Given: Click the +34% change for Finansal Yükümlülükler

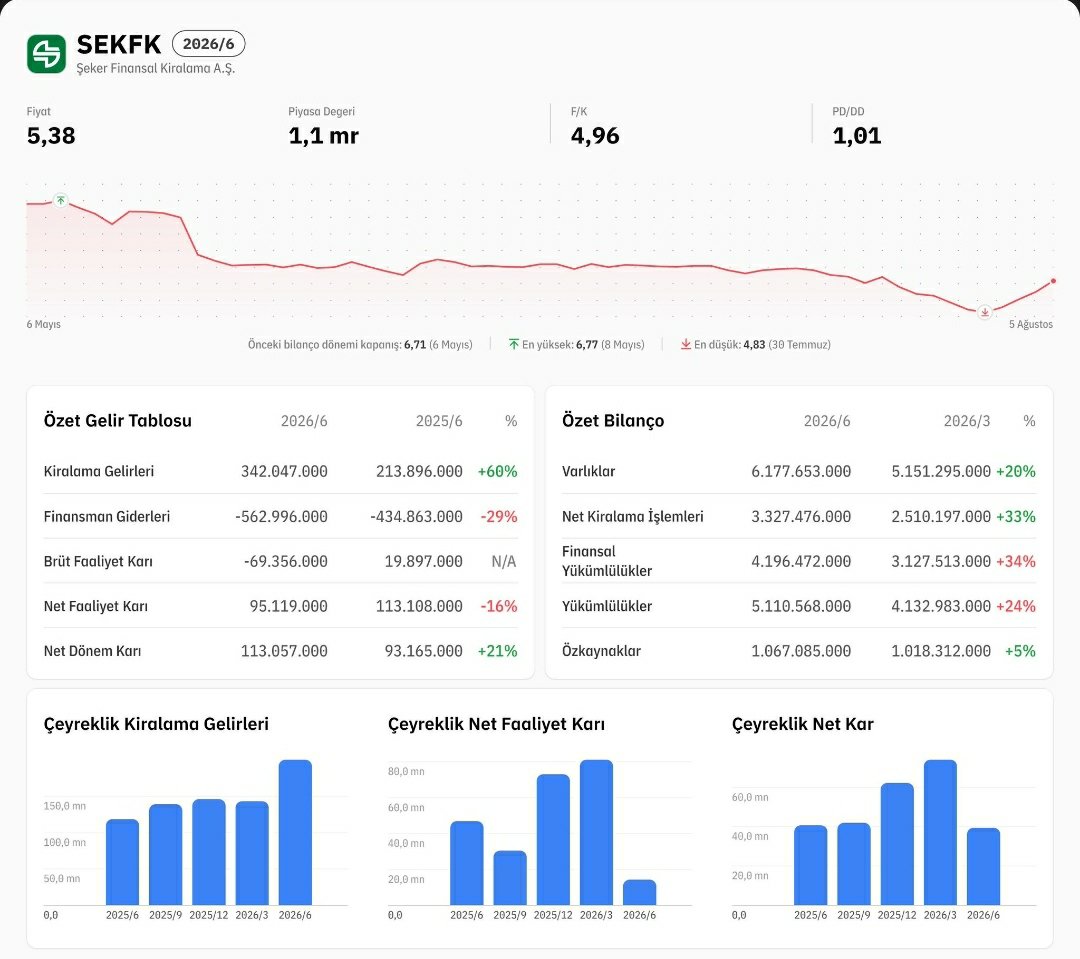Looking at the screenshot, I should (1016, 561).
